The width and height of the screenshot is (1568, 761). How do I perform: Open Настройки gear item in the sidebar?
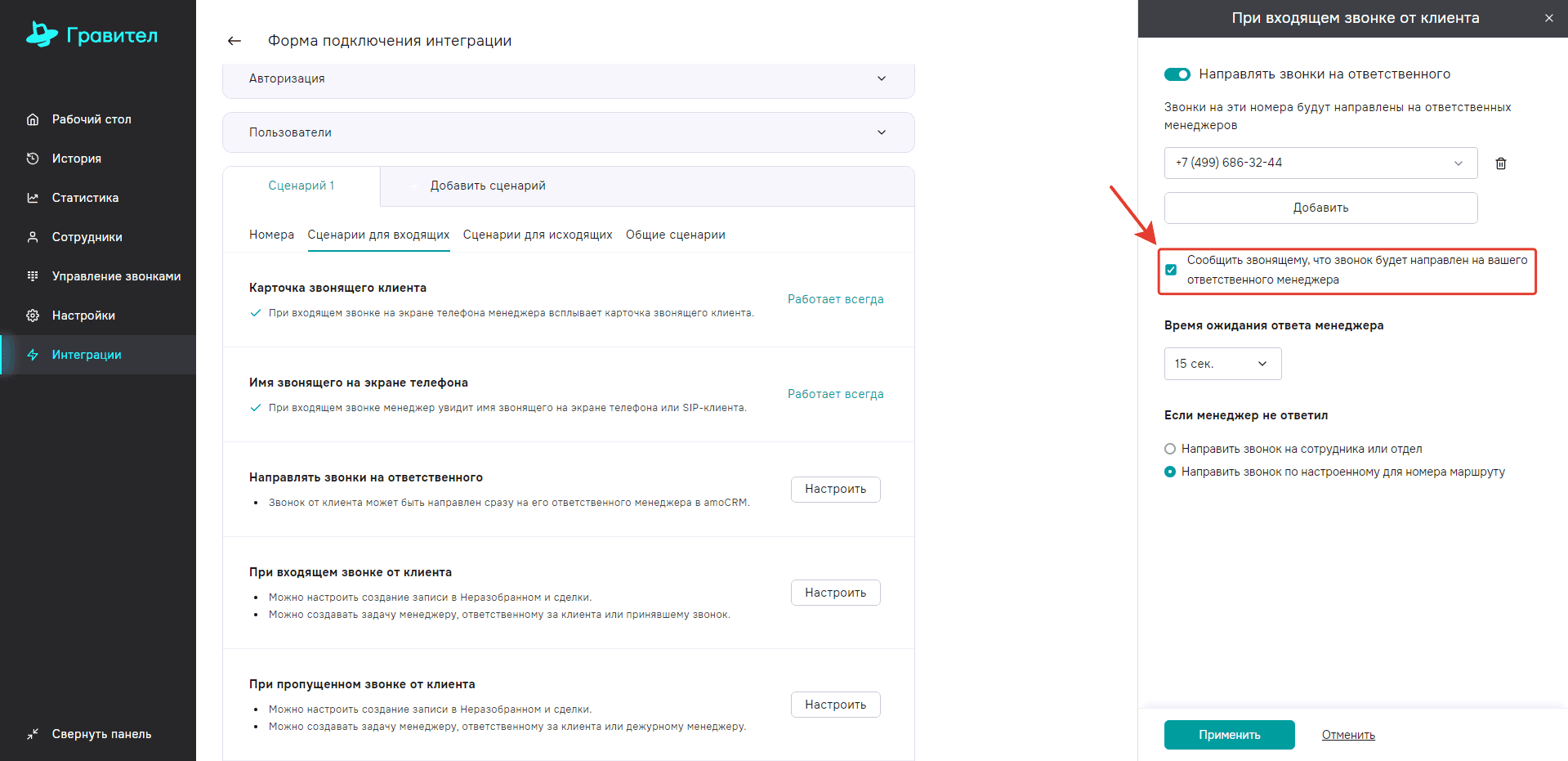[x=83, y=316]
